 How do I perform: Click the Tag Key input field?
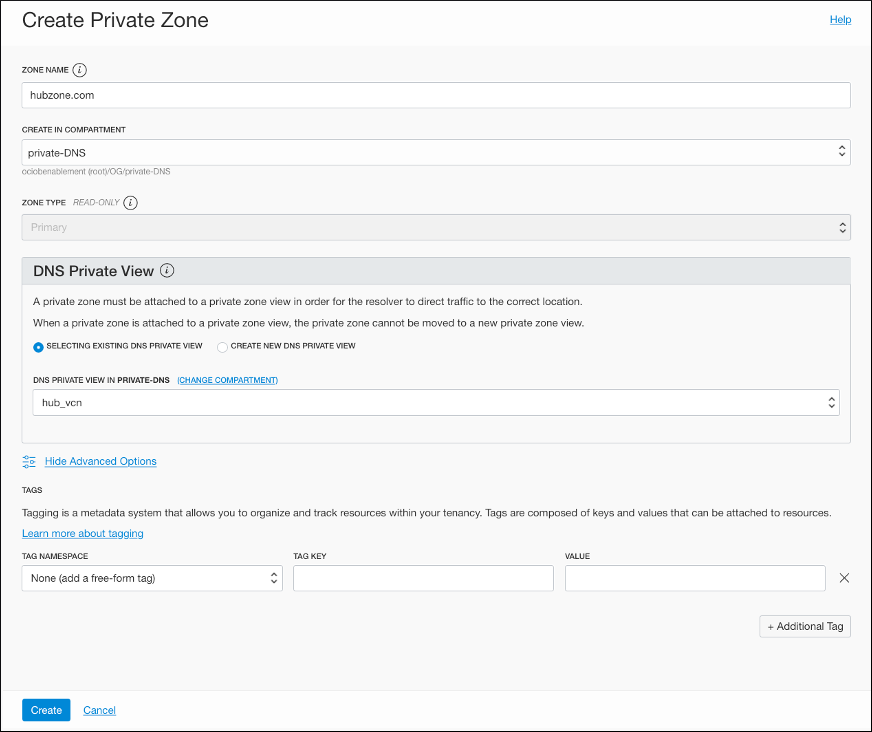pyautogui.click(x=423, y=578)
